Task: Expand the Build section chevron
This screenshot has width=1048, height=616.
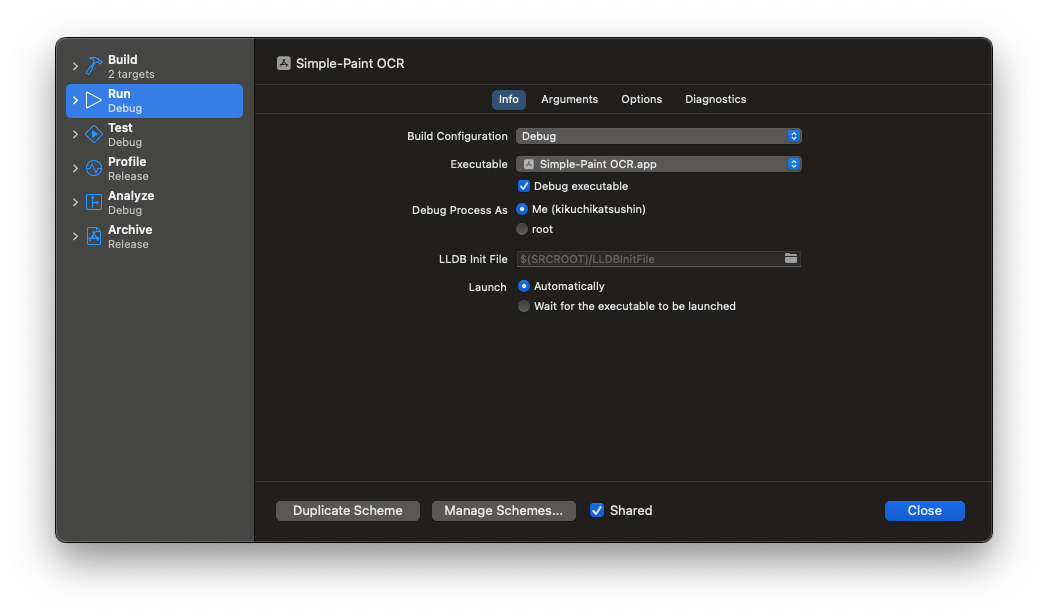Action: coord(75,66)
